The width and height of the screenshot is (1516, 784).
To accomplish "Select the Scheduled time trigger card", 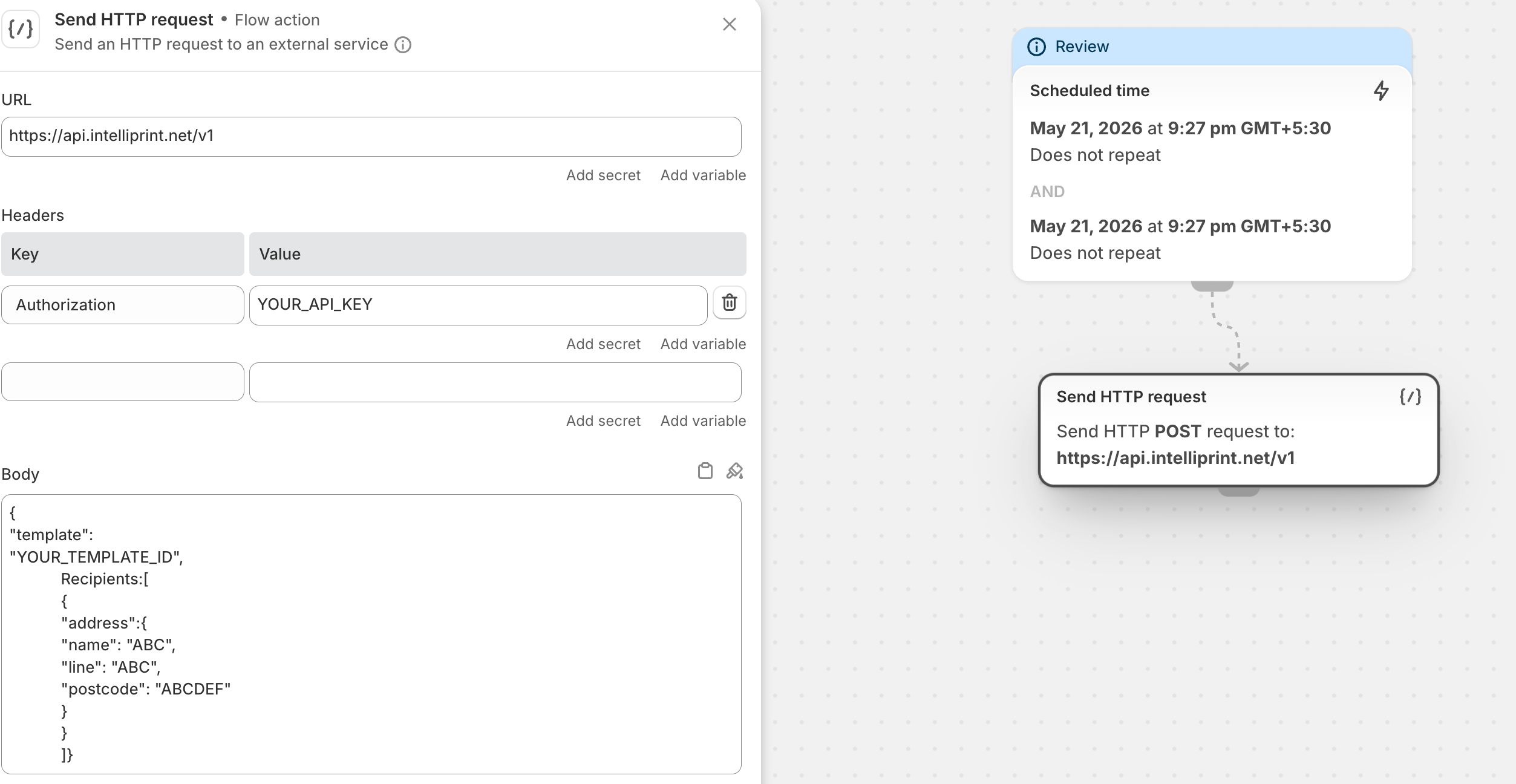I will [1212, 173].
